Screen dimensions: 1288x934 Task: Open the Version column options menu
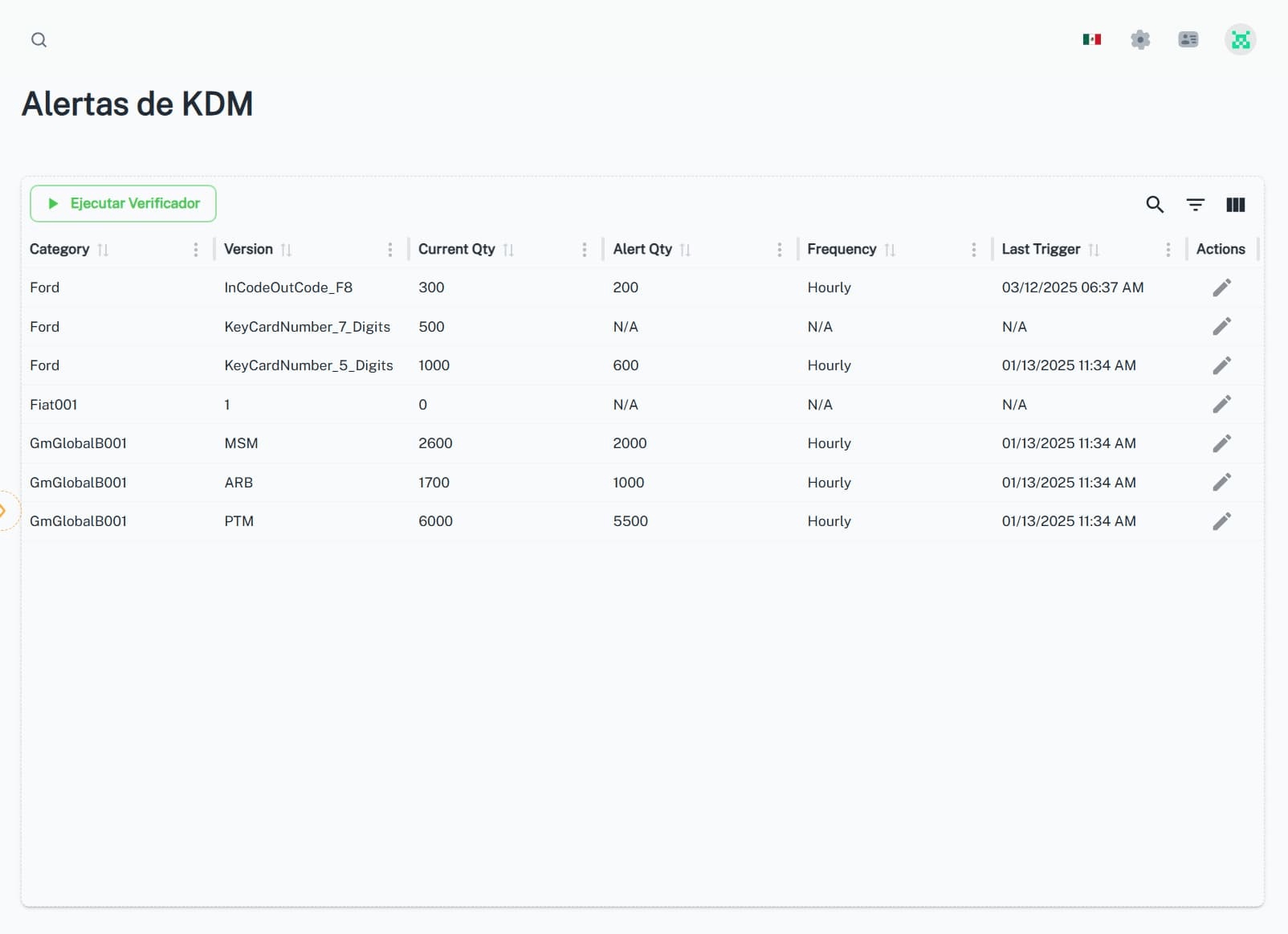(x=390, y=250)
